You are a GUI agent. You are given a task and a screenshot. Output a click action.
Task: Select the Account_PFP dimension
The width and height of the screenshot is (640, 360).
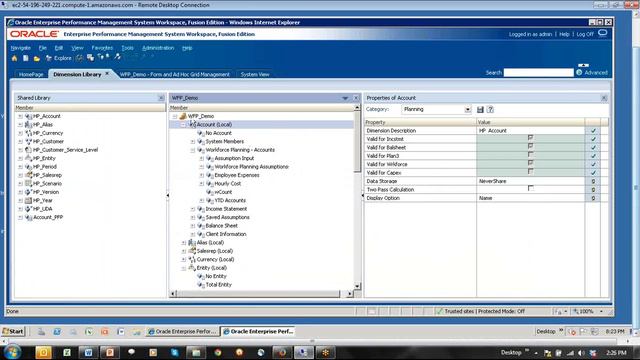coord(48,218)
